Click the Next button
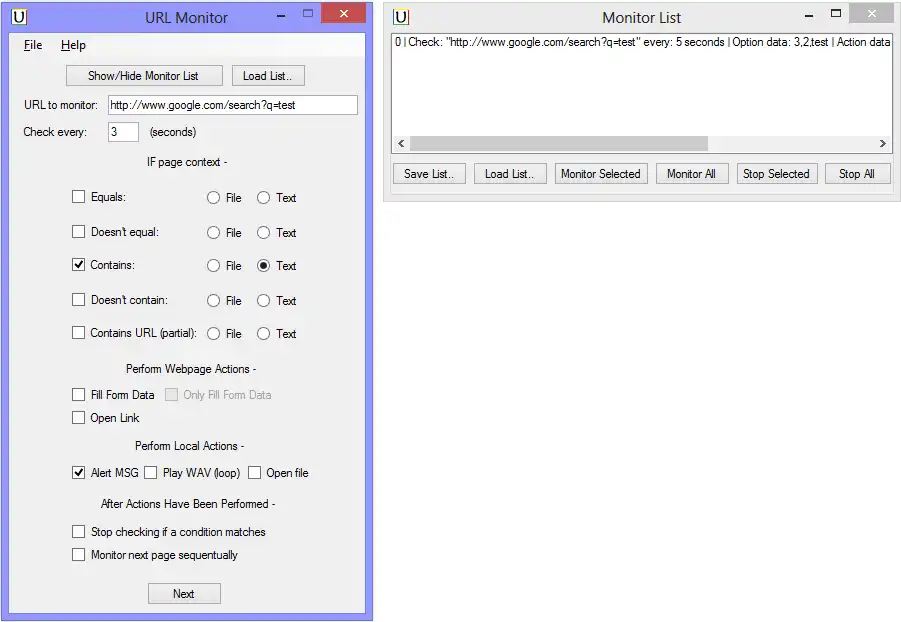This screenshot has width=901, height=622. coord(184,593)
